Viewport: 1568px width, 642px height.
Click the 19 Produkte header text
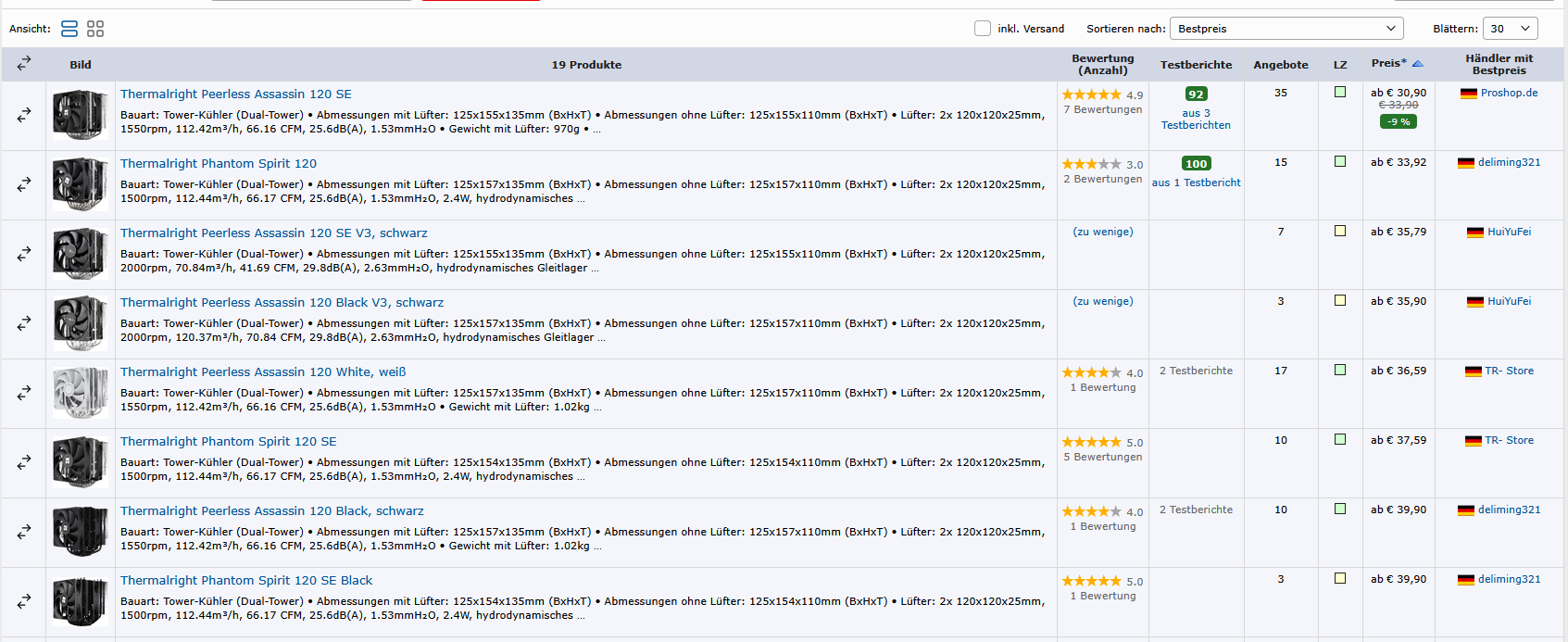[x=586, y=65]
